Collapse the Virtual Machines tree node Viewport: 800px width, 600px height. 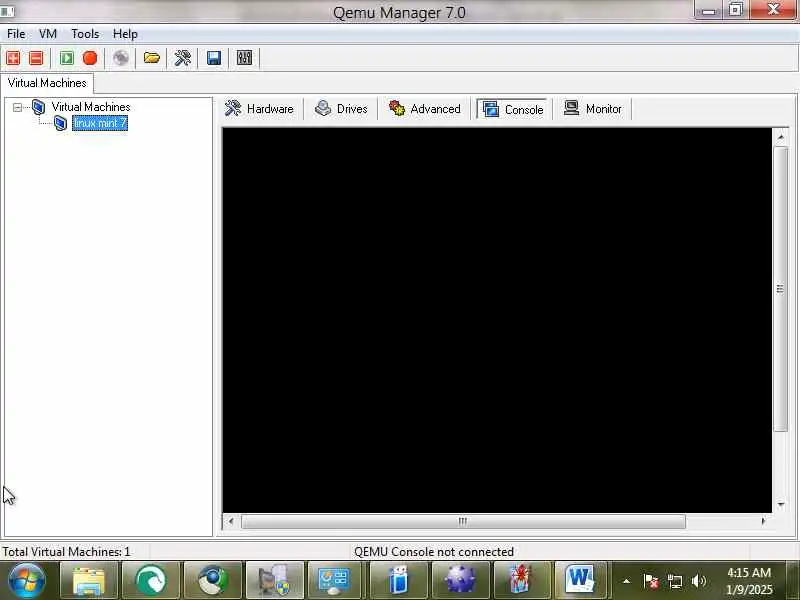[17, 107]
